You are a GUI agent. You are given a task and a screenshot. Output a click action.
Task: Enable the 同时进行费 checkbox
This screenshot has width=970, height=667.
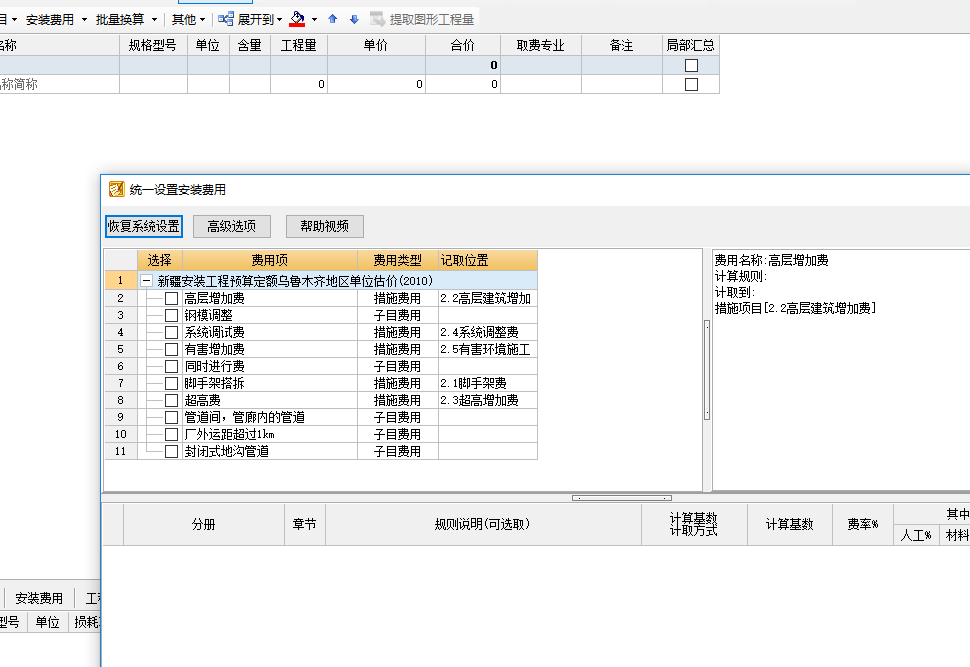click(x=171, y=366)
